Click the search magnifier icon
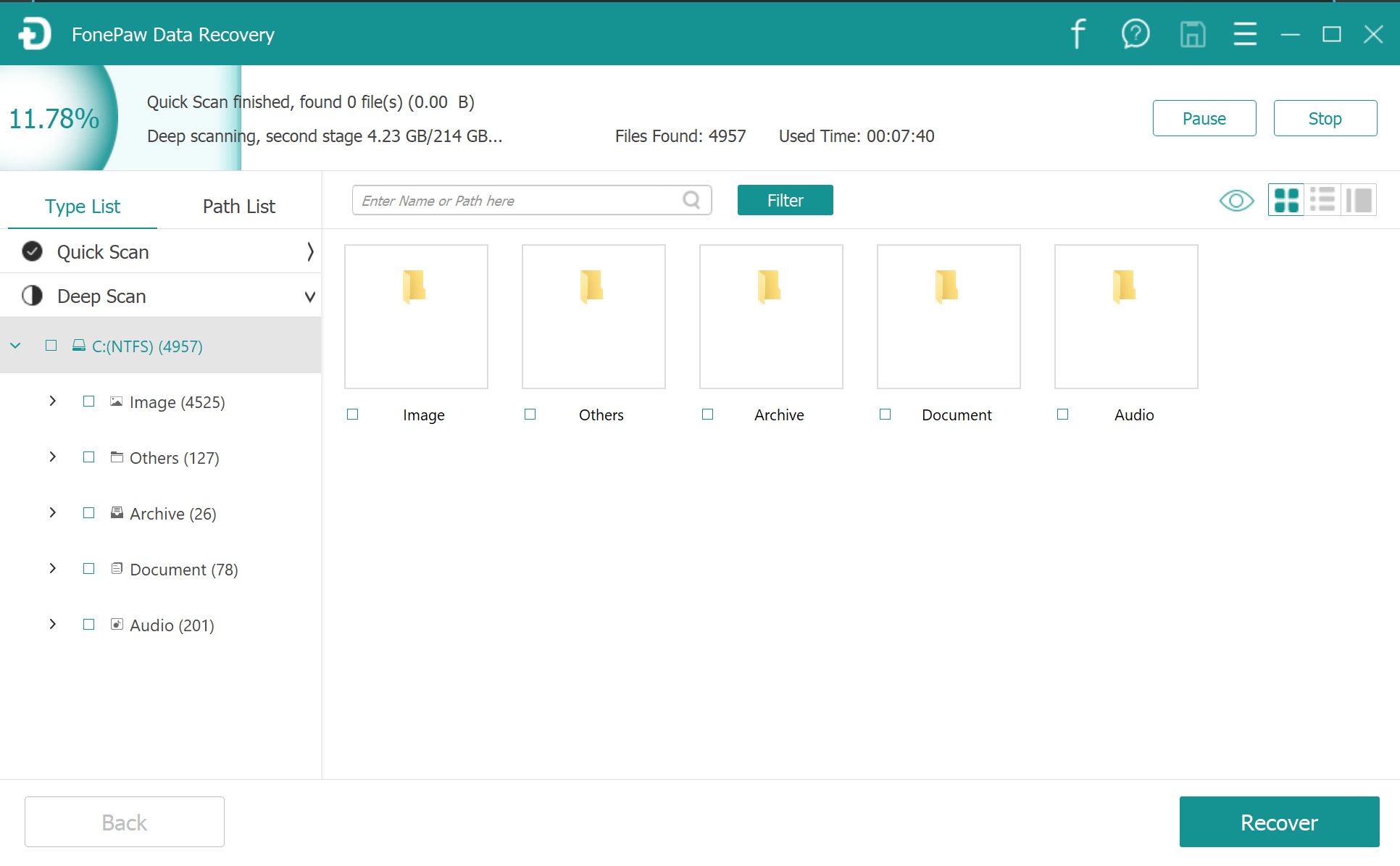Image resolution: width=1400 pixels, height=866 pixels. [691, 200]
